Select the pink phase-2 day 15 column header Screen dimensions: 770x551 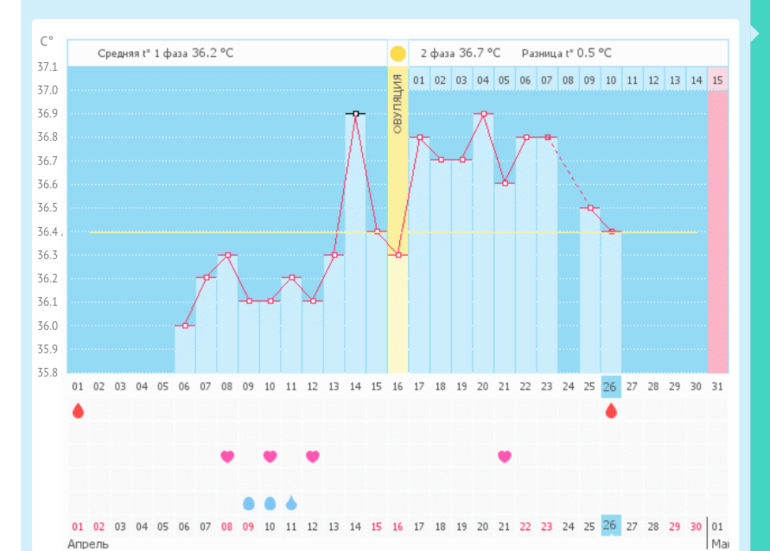pyautogui.click(x=717, y=79)
